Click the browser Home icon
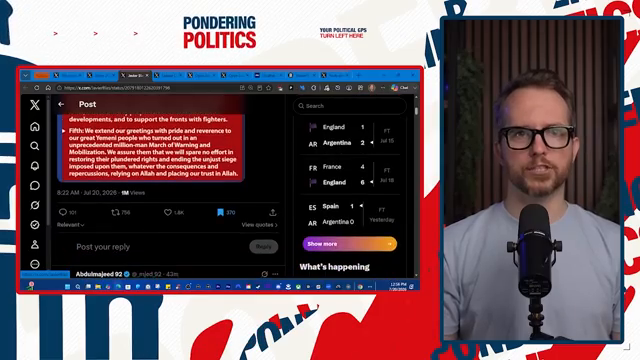The width and height of the screenshot is (640, 360). coord(48,88)
